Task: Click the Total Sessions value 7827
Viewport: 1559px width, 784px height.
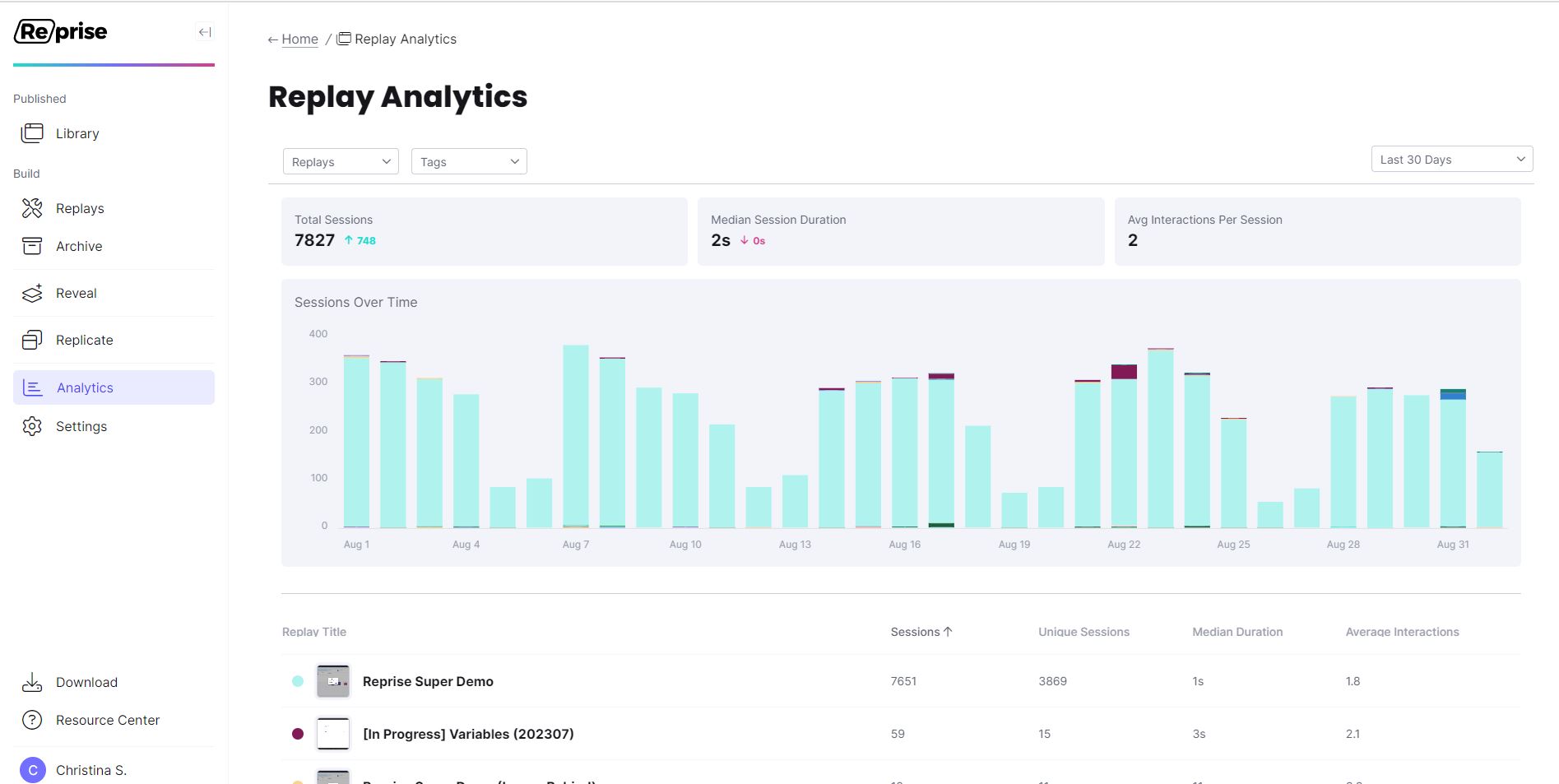Action: click(x=314, y=240)
